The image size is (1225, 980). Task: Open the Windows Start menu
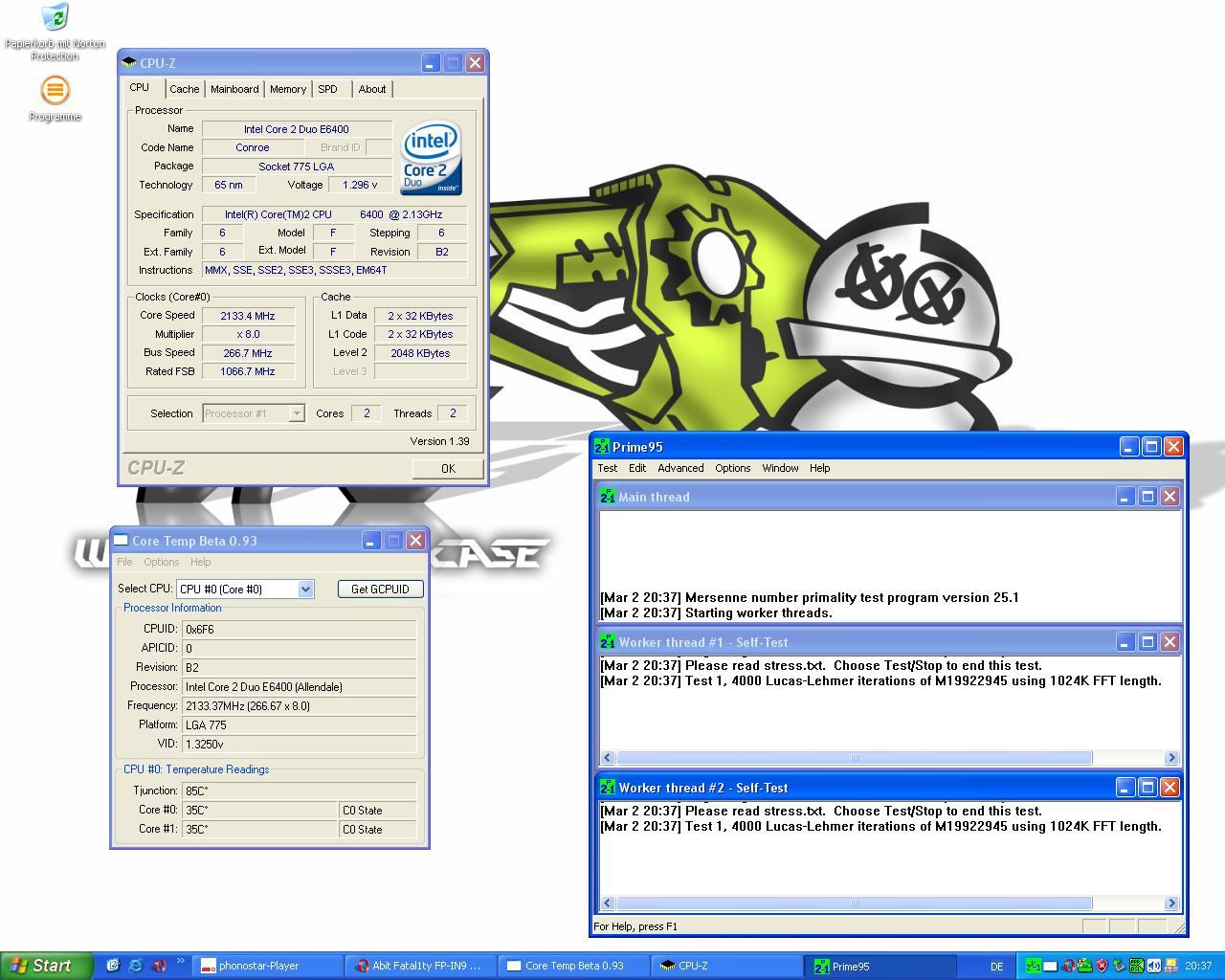[46, 966]
